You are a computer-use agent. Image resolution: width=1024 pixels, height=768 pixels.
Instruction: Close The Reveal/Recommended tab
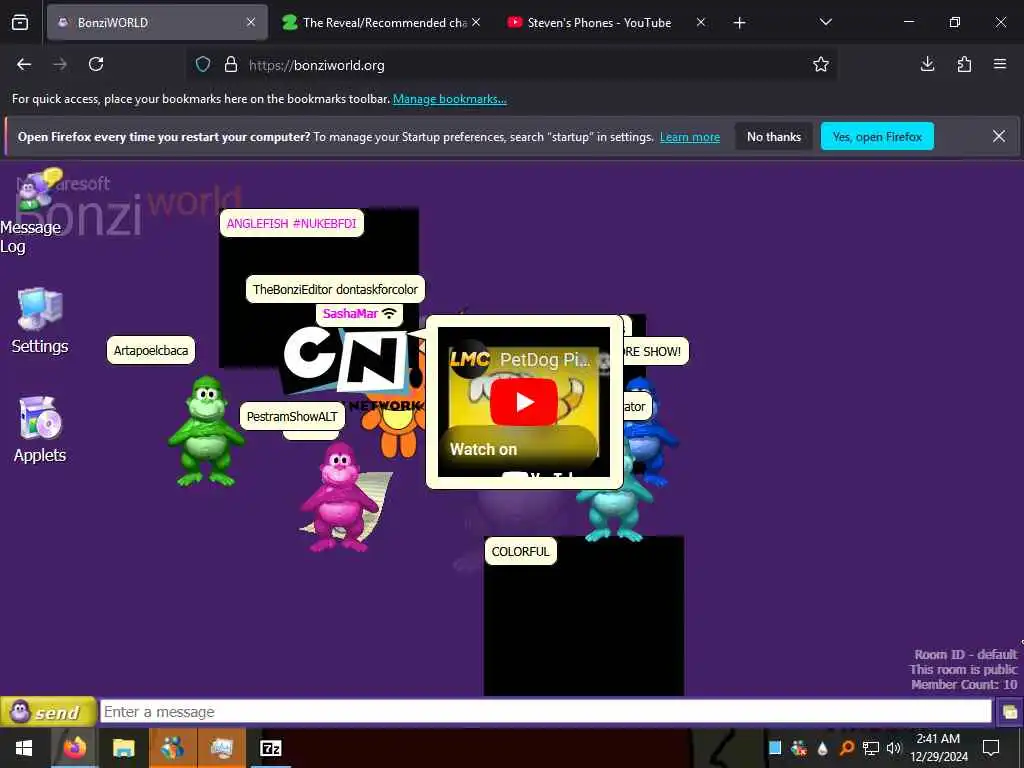476,22
